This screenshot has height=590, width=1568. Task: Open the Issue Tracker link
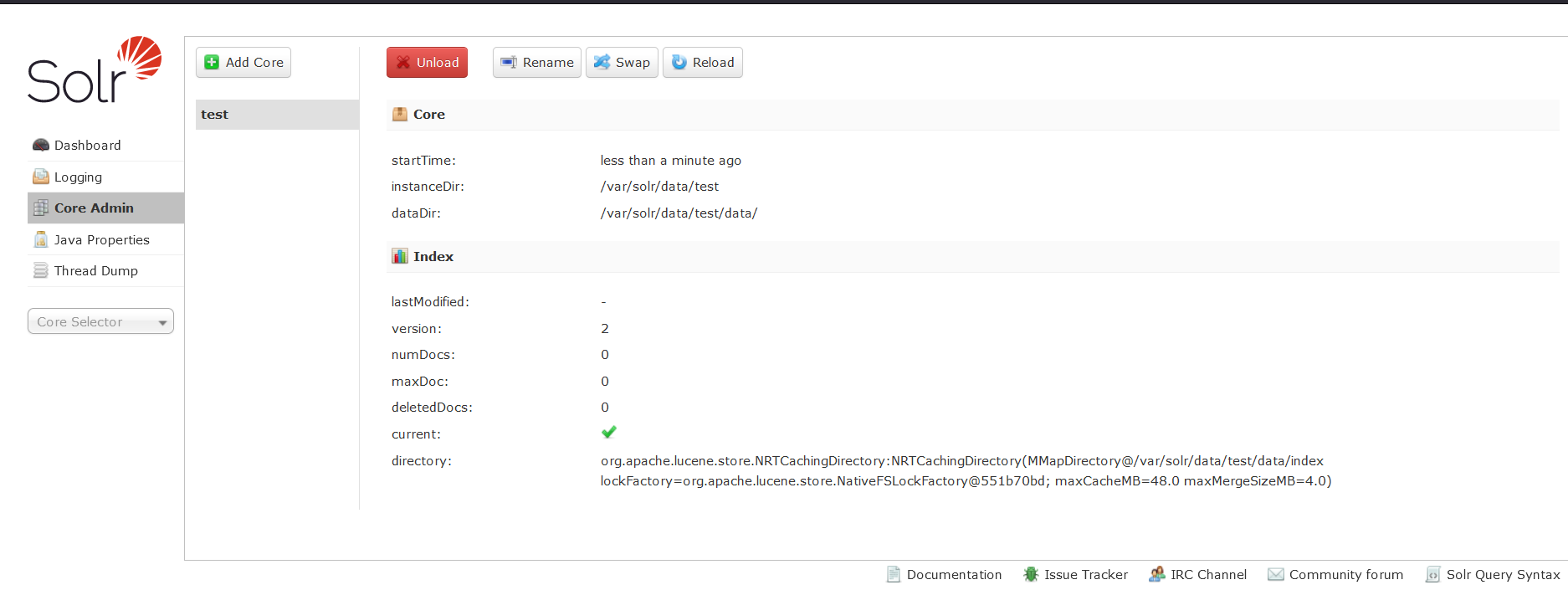pyautogui.click(x=1076, y=575)
